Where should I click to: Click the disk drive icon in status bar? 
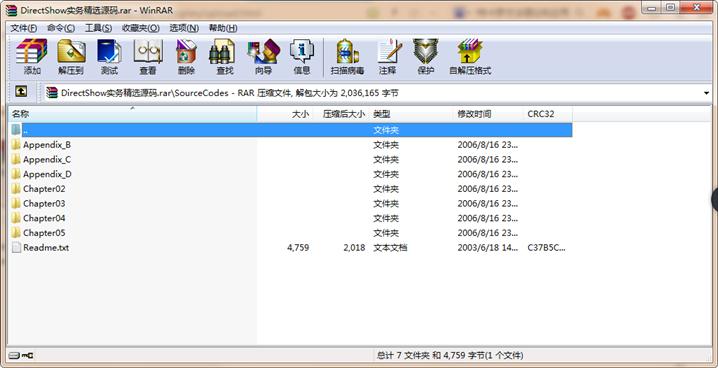click(x=14, y=355)
